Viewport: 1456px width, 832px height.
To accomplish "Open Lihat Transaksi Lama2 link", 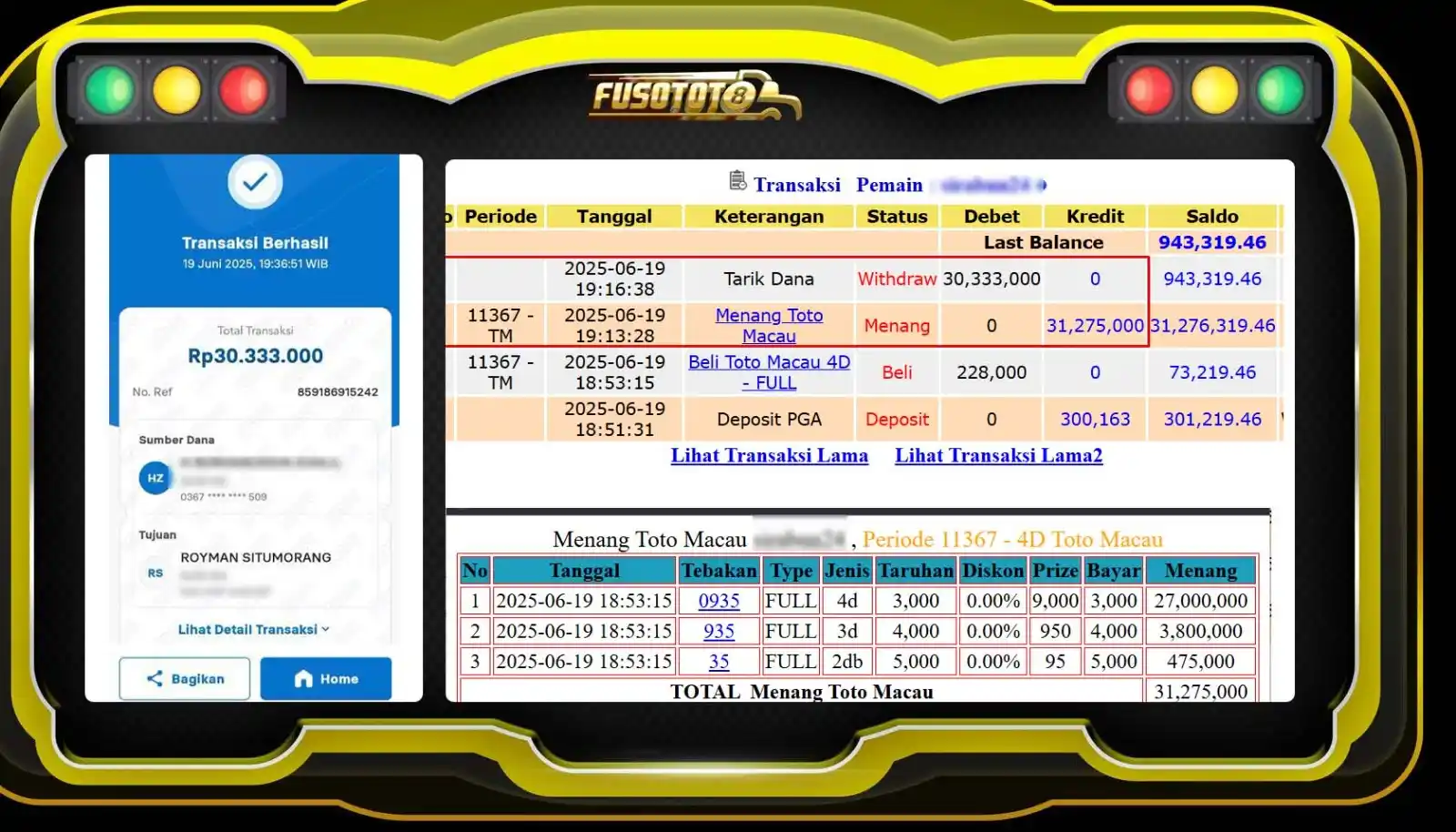I will [x=998, y=456].
